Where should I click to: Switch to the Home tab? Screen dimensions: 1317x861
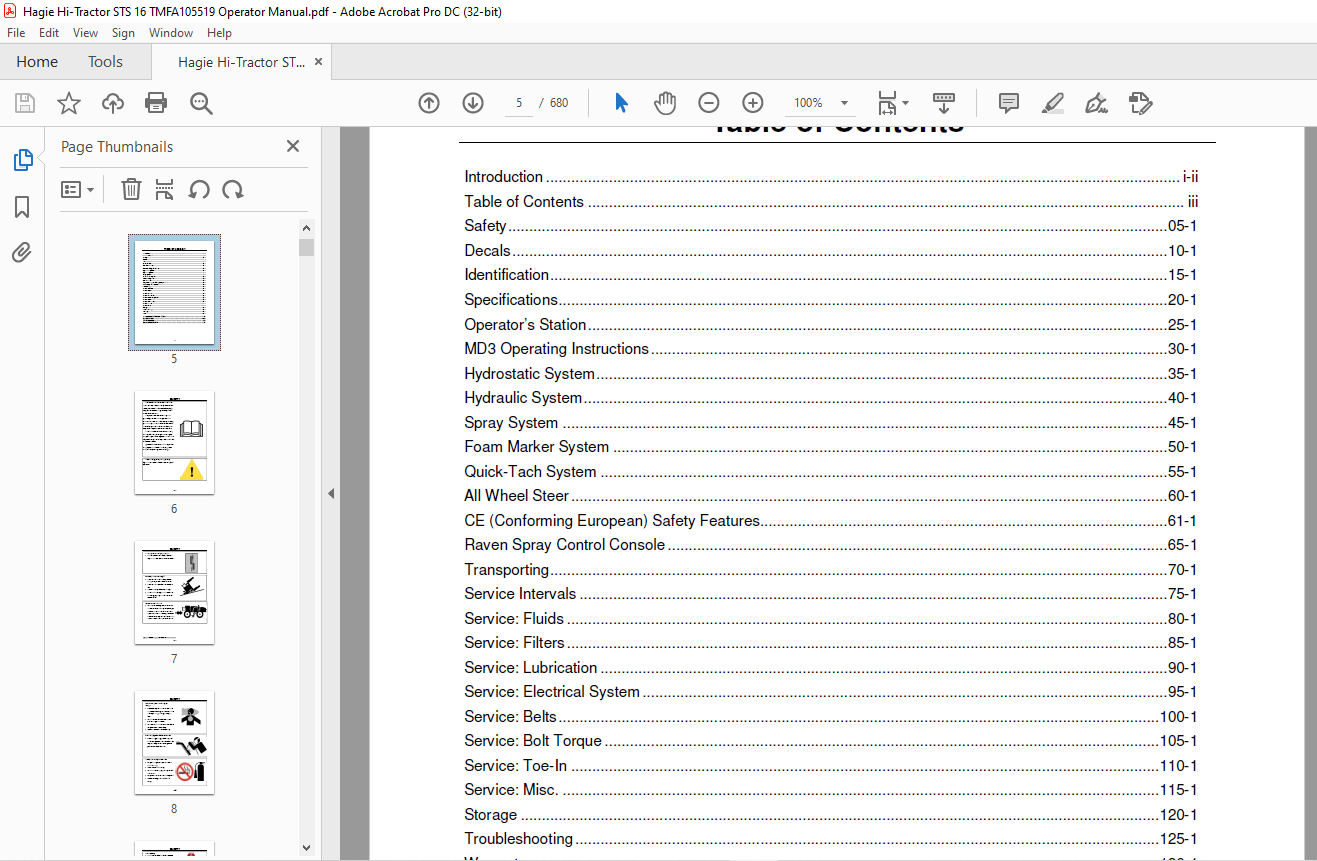pyautogui.click(x=37, y=62)
